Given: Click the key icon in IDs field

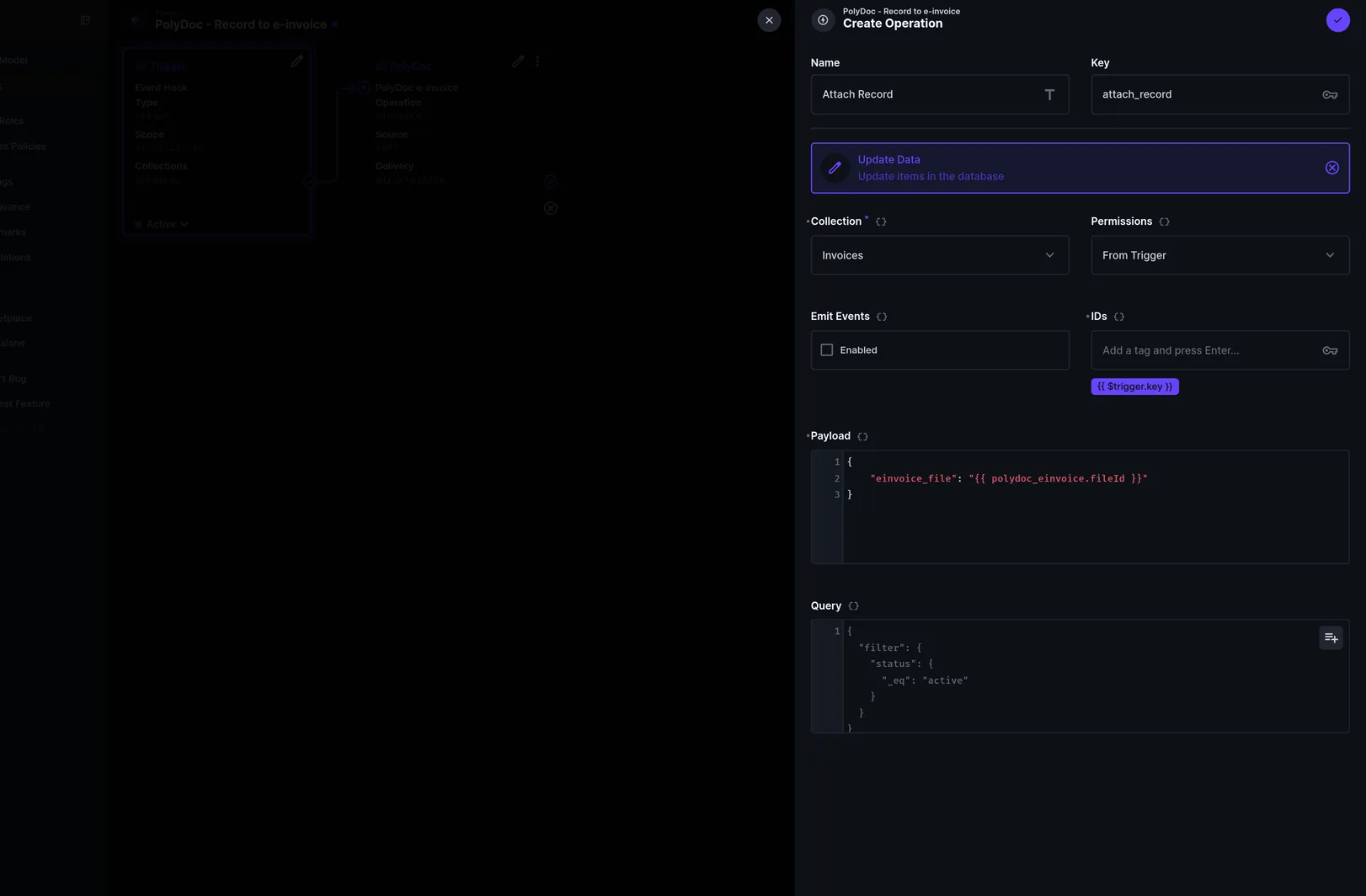Looking at the screenshot, I should (1329, 350).
